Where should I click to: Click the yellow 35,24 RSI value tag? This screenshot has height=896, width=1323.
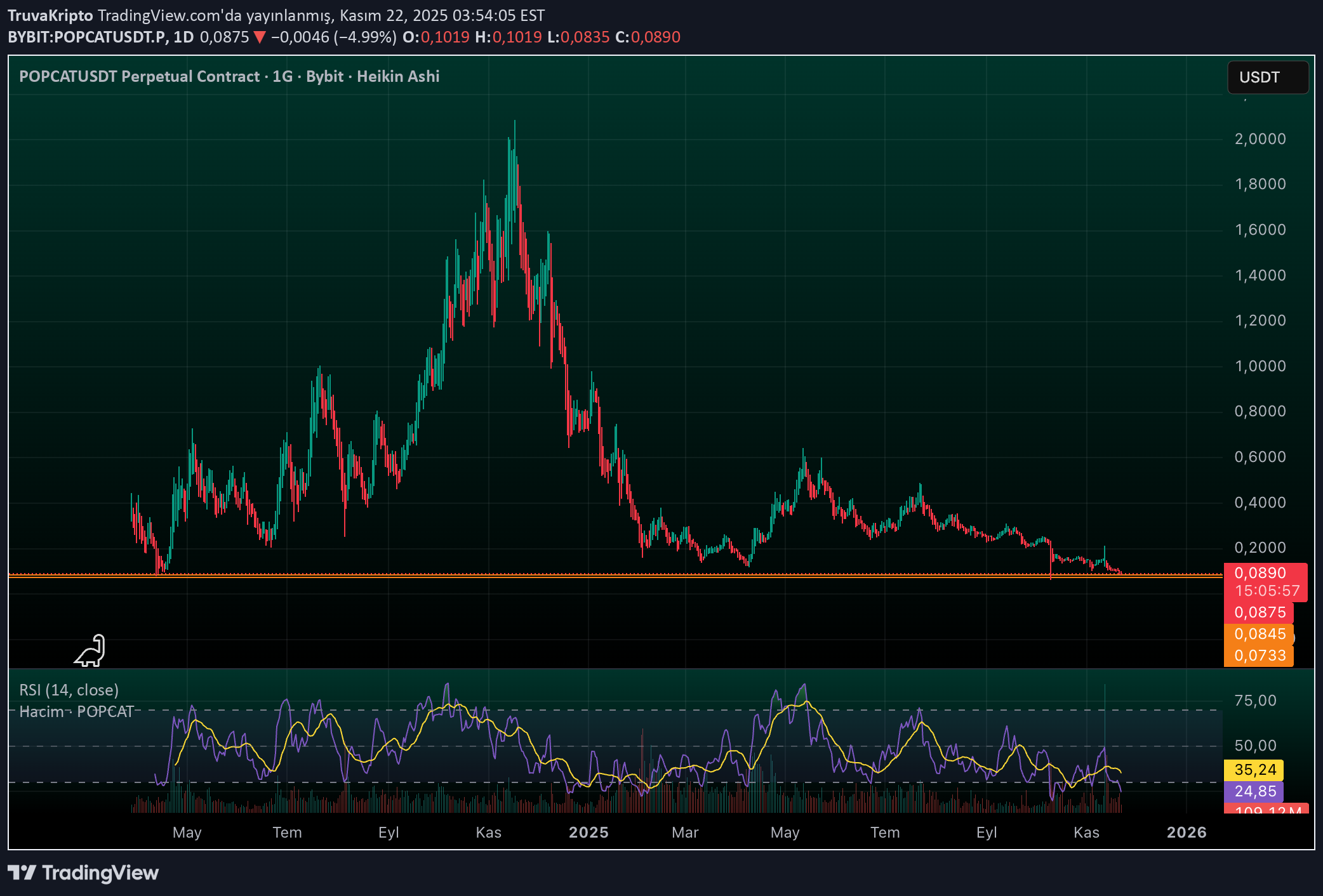coord(1254,770)
